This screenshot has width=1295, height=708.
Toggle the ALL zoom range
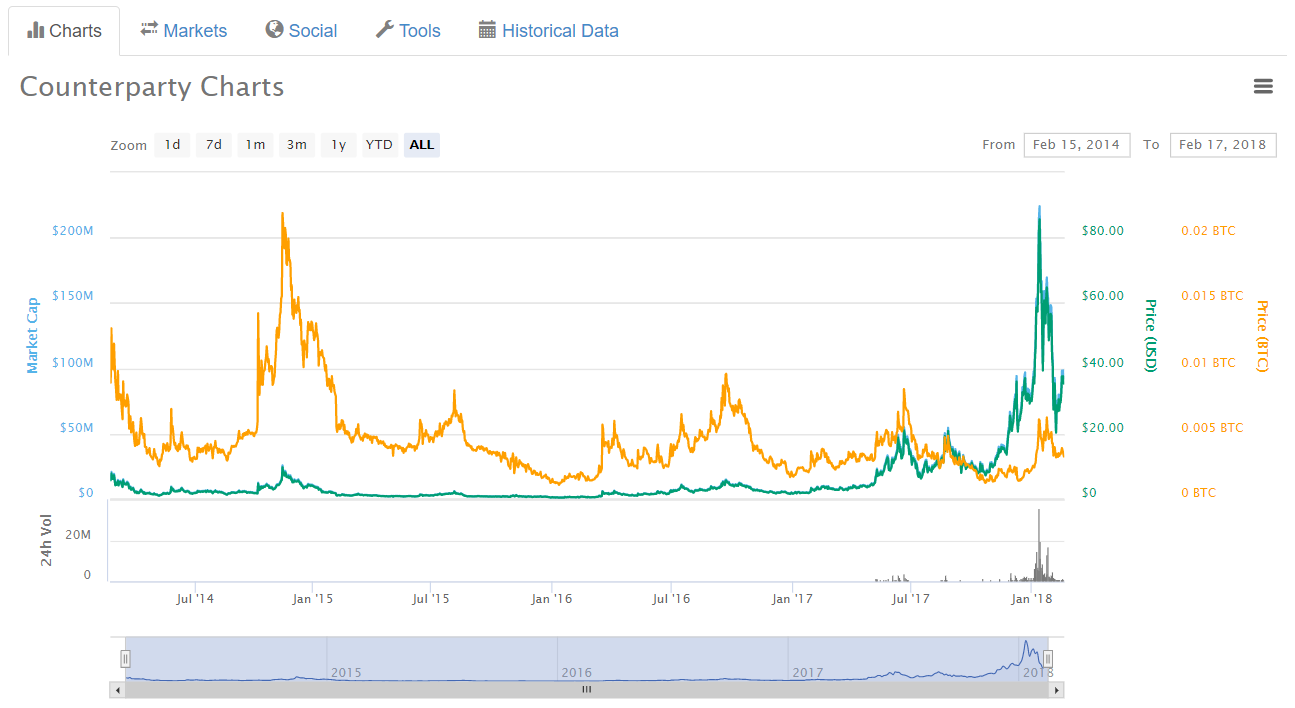421,144
